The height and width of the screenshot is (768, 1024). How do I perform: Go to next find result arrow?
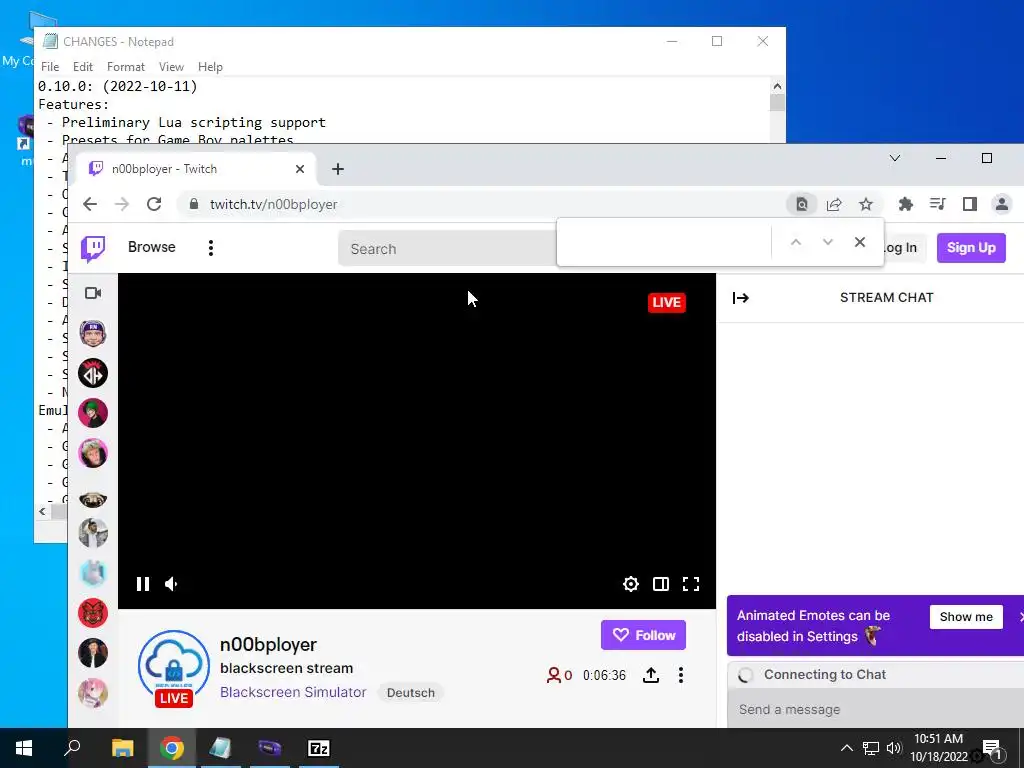[x=827, y=242]
